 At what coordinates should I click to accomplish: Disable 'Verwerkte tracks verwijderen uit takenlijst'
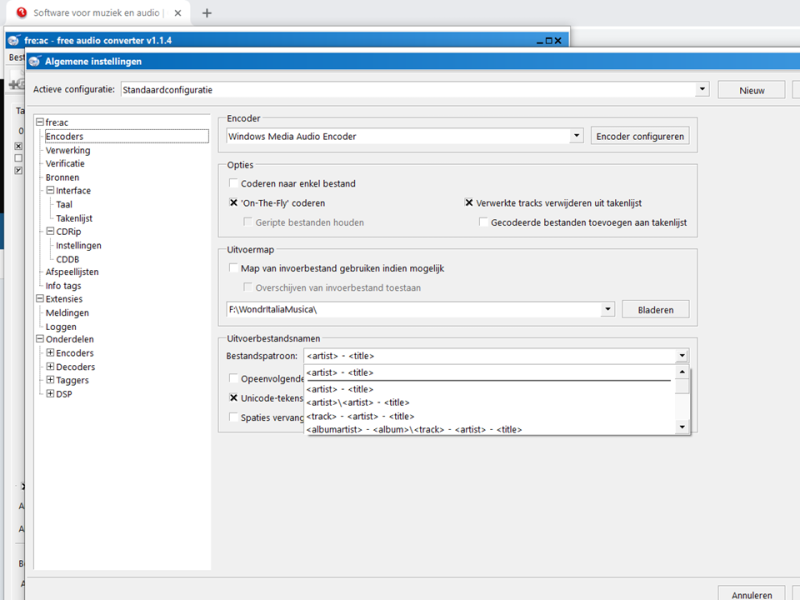pos(469,202)
